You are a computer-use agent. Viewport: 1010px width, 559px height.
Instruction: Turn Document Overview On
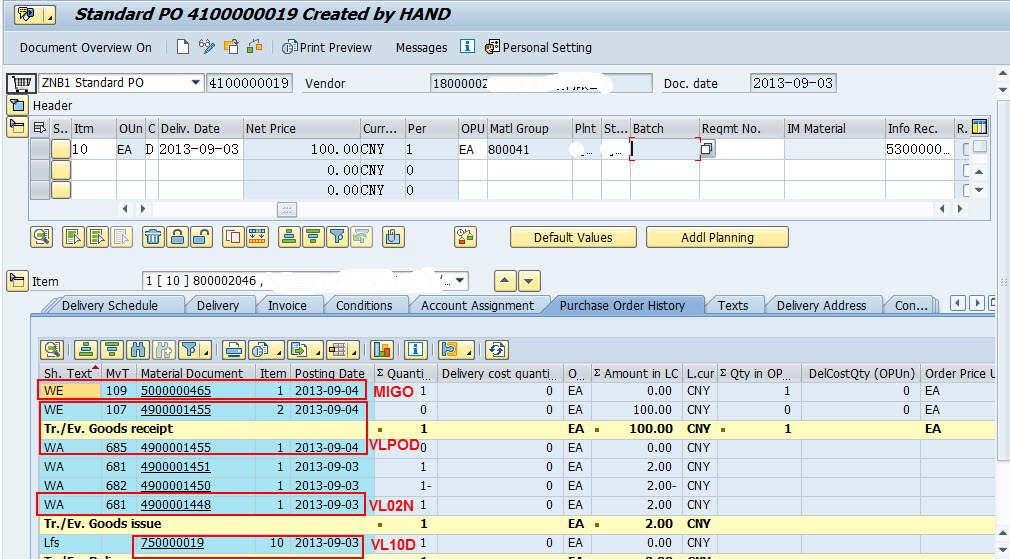pyautogui.click(x=86, y=48)
